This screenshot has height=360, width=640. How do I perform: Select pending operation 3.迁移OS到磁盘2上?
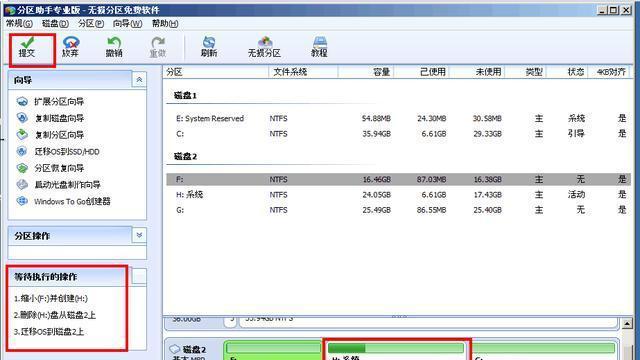coord(49,332)
